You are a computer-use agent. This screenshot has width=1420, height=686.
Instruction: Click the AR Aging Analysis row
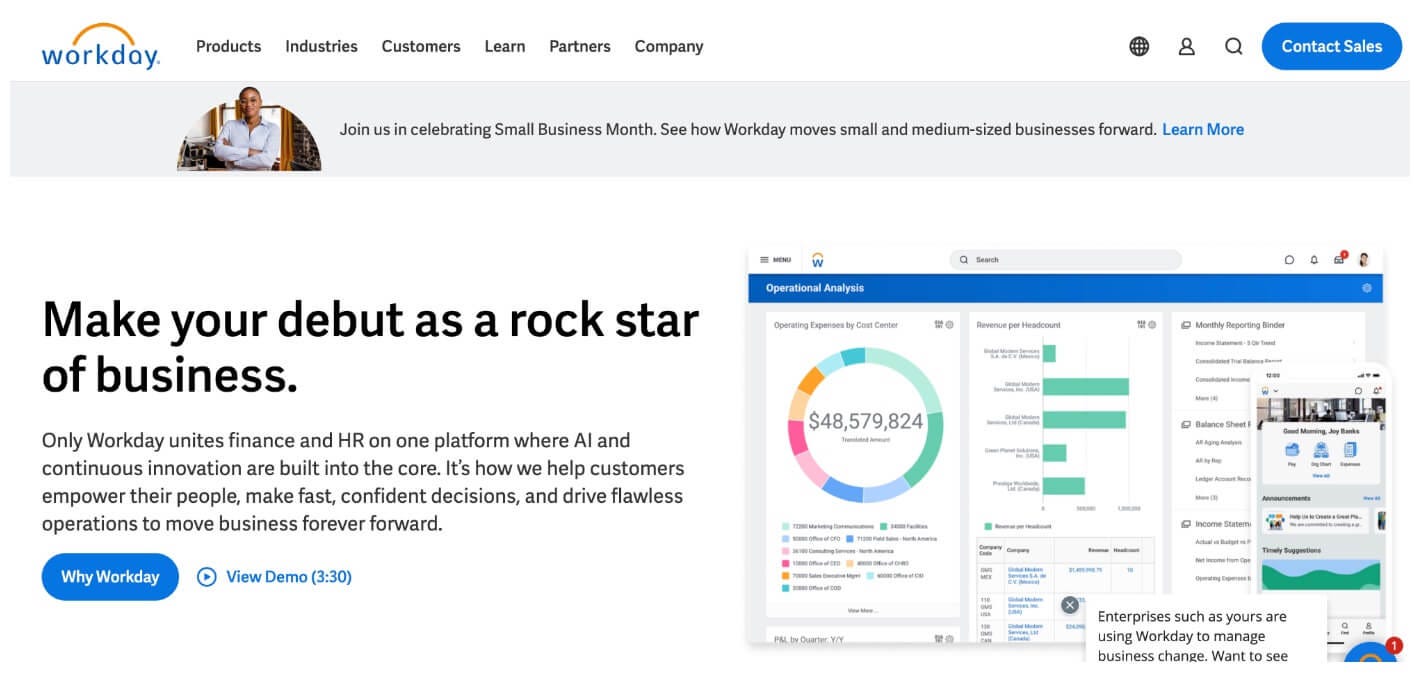click(x=1218, y=442)
